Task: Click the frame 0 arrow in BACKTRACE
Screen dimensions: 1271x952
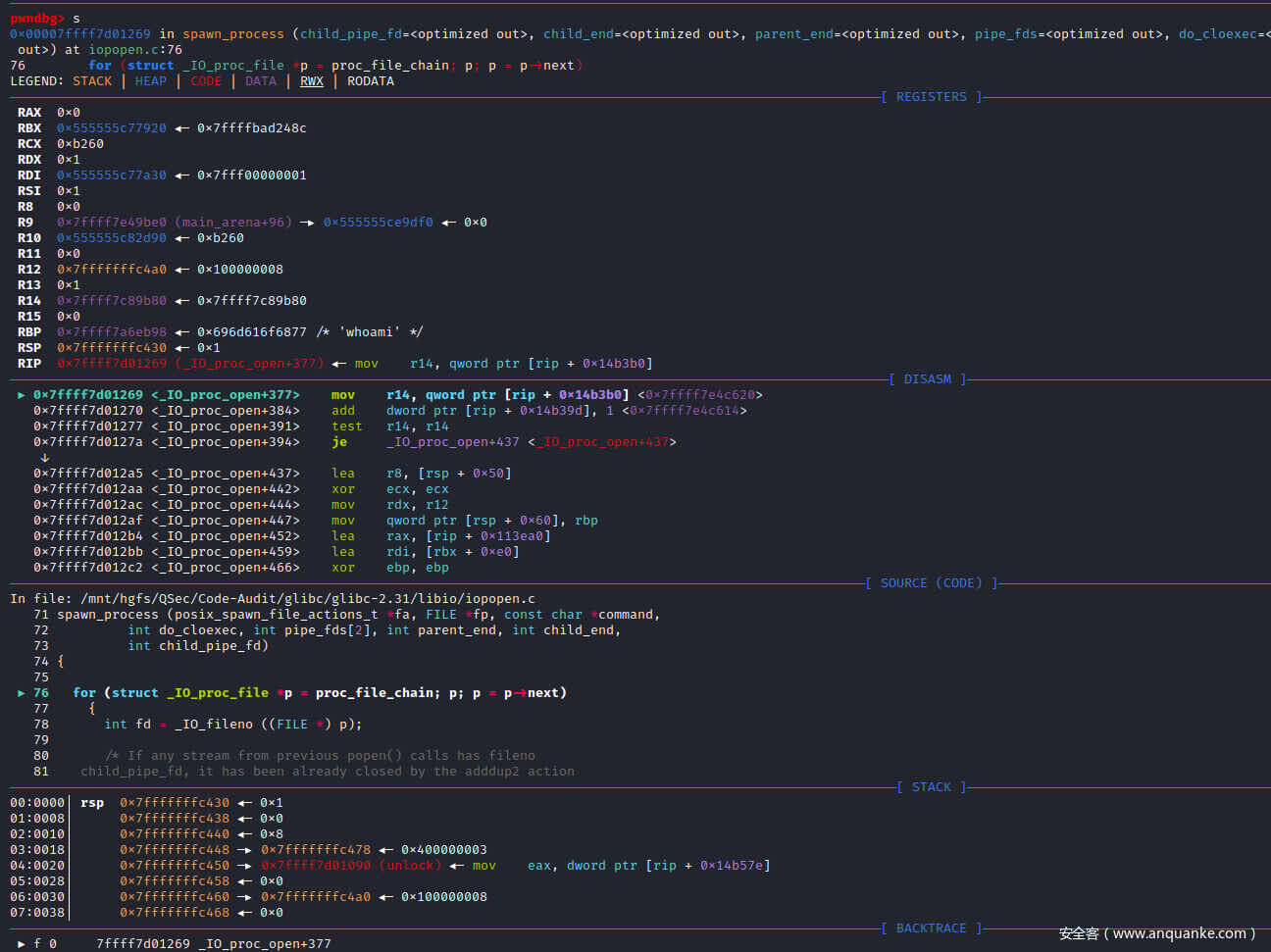Action: [22, 944]
